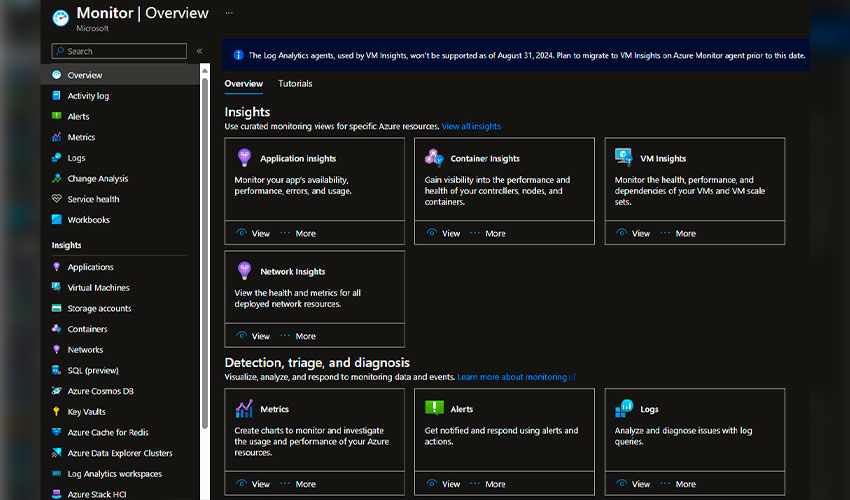Click the Containers icon in sidebar
The height and width of the screenshot is (500, 850).
coord(56,329)
